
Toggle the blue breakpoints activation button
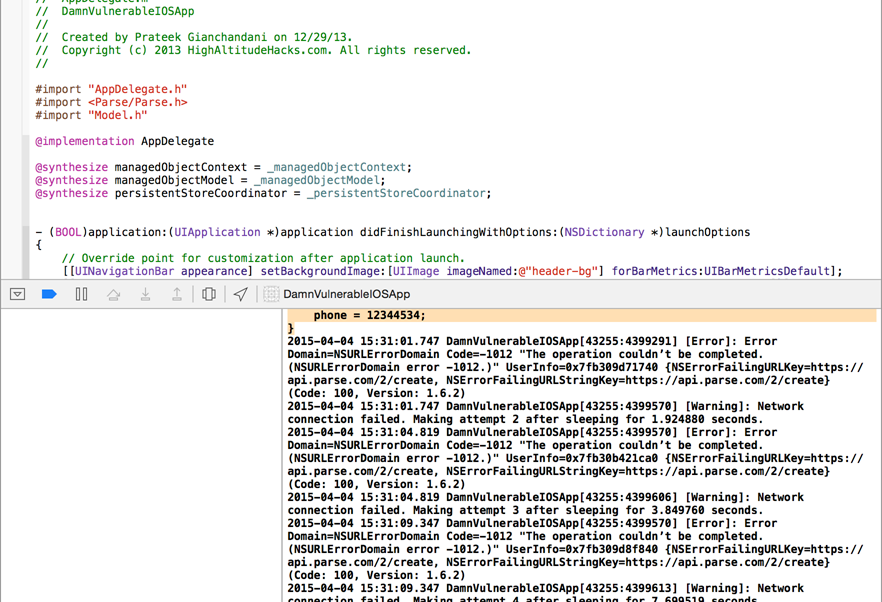49,294
